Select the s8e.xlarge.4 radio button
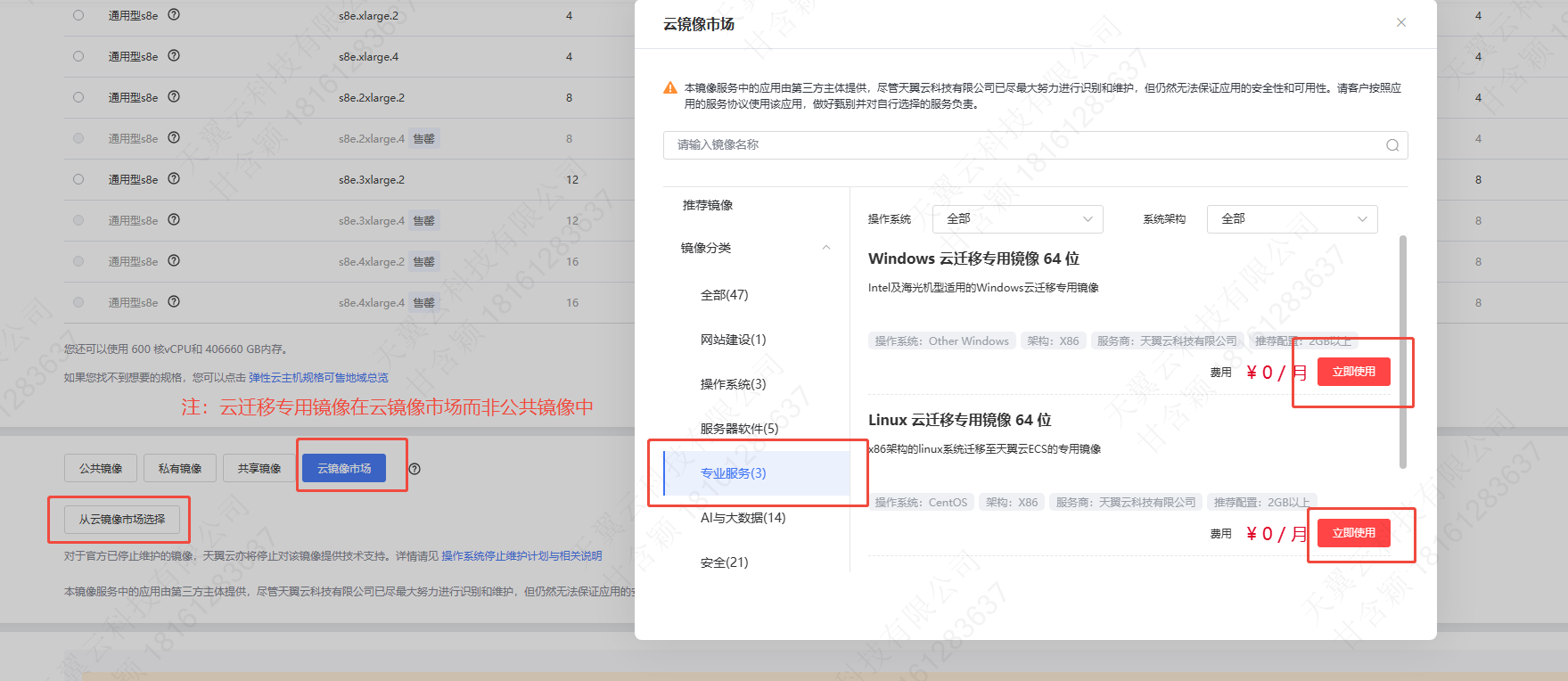 78,56
